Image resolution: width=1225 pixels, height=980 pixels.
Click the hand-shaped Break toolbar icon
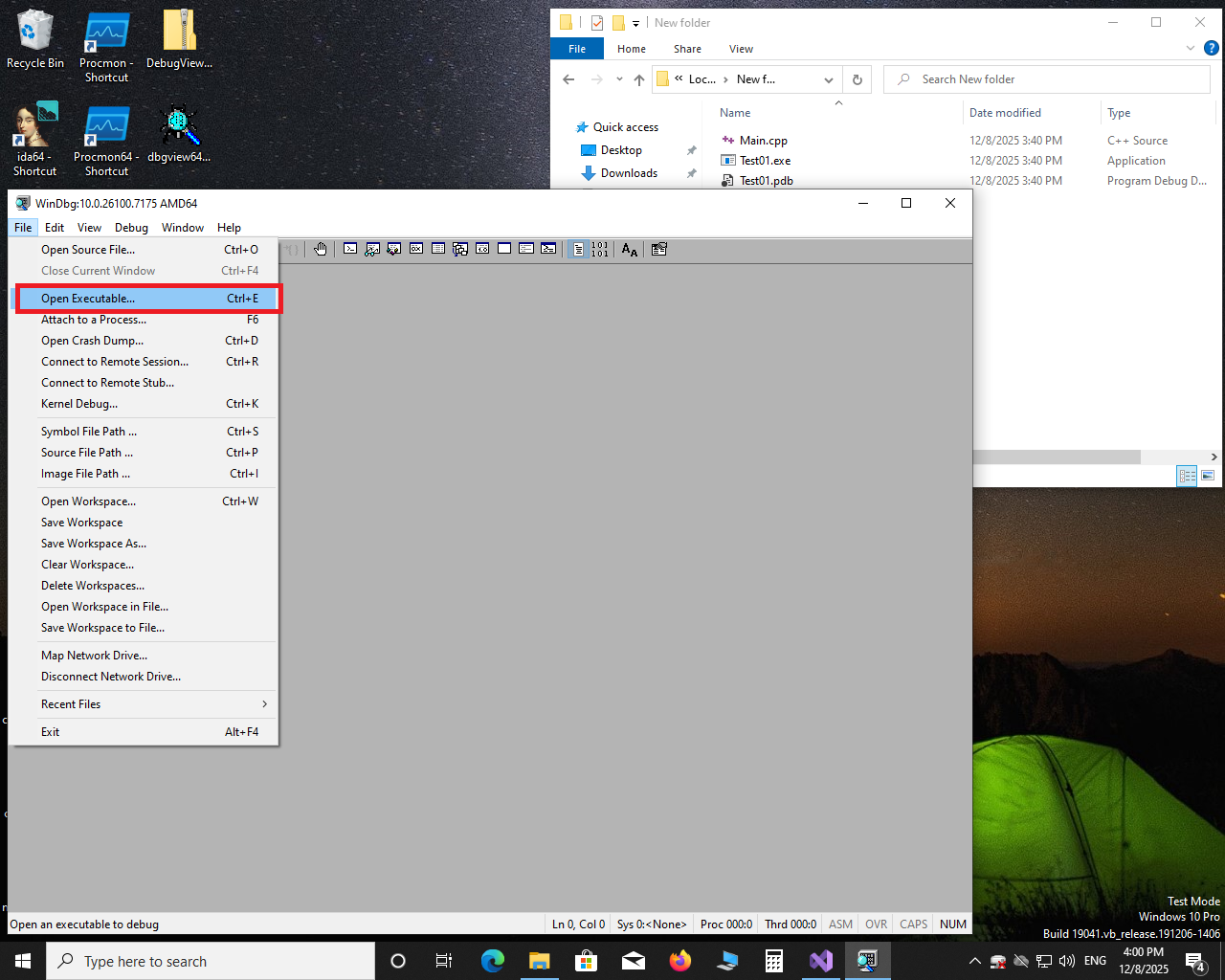tap(321, 249)
